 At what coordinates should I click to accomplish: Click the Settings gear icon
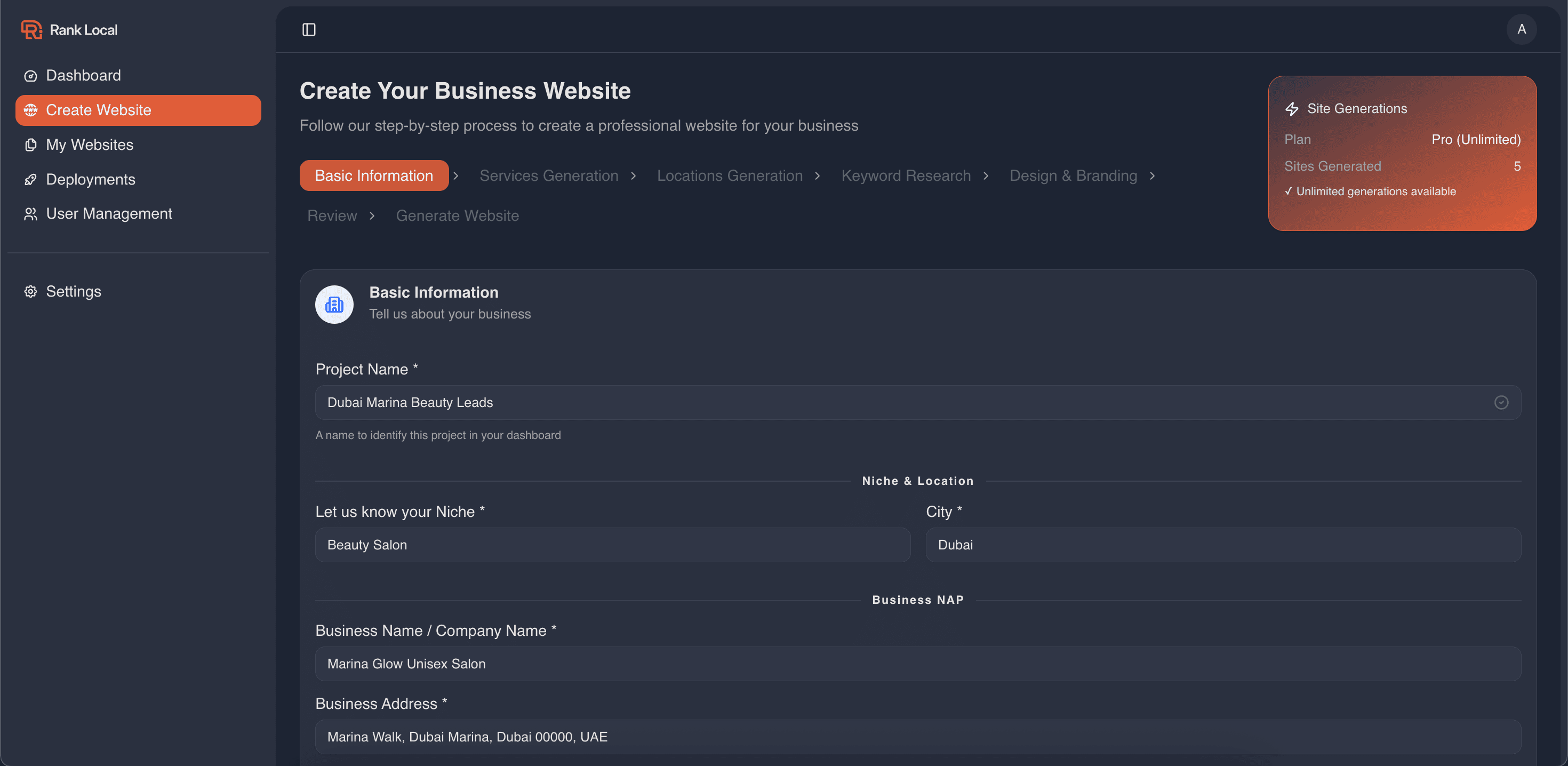pos(30,291)
